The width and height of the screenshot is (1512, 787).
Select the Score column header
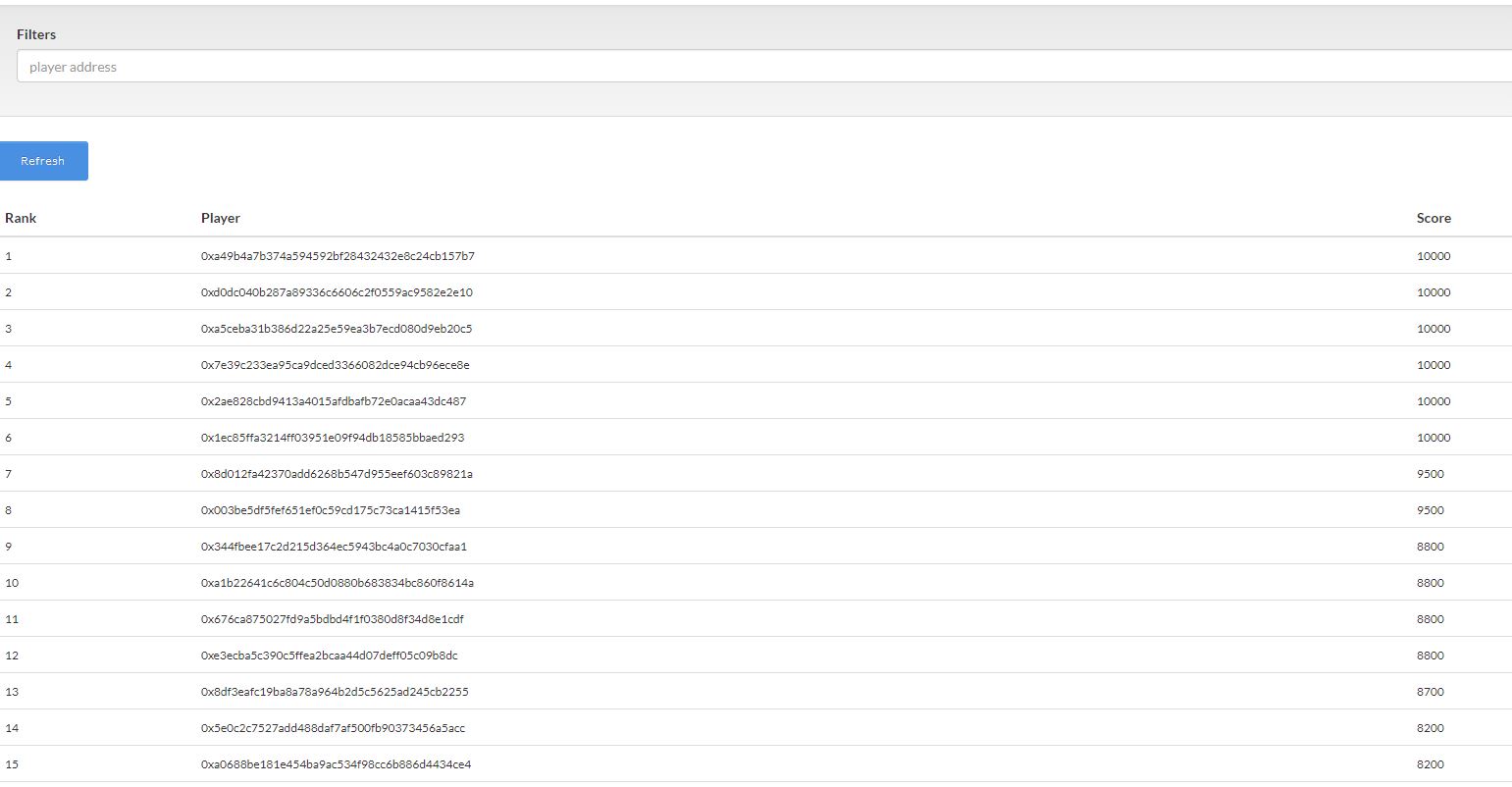1434,218
